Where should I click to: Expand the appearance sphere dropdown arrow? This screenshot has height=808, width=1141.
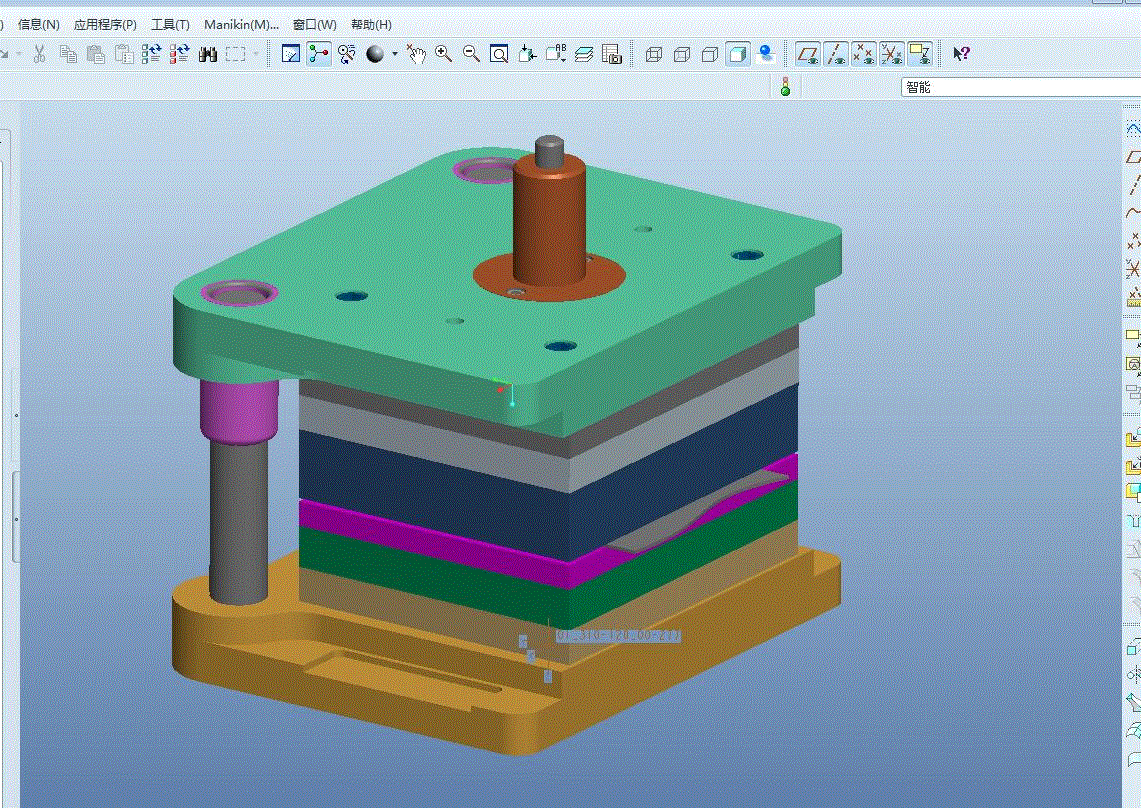pos(395,54)
